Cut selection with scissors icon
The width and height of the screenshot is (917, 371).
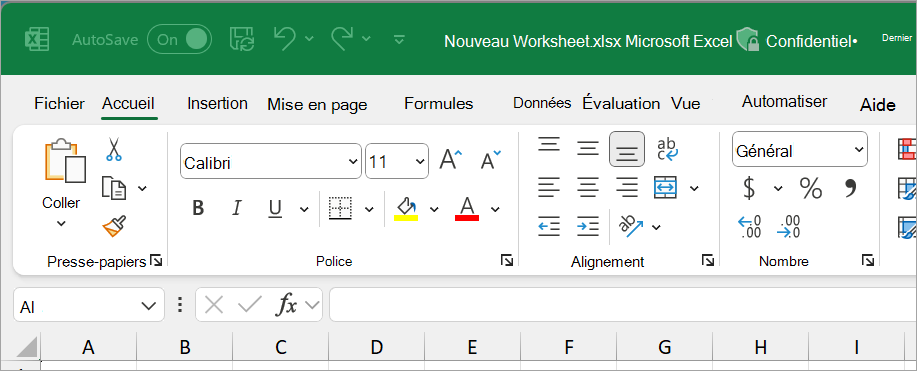(x=113, y=149)
